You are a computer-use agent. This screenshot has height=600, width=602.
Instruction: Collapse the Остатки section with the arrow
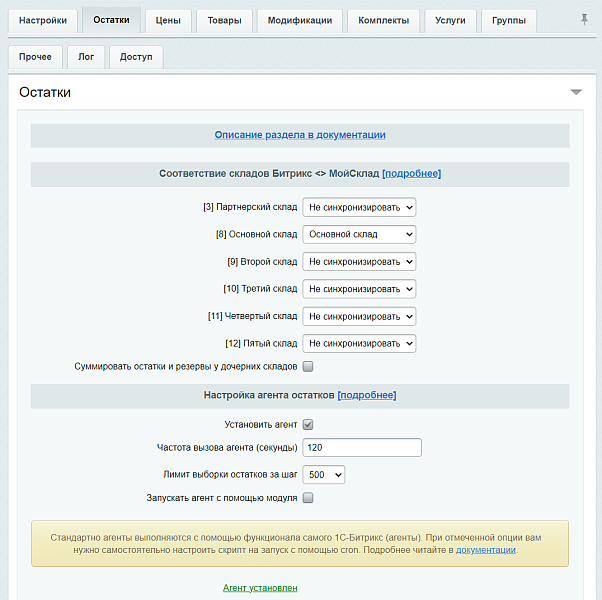coord(575,92)
